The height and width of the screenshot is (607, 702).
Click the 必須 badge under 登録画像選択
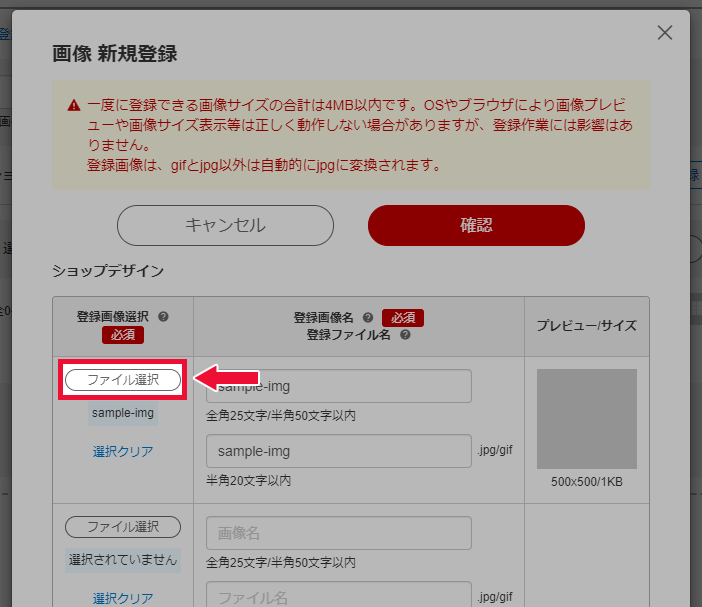(123, 335)
